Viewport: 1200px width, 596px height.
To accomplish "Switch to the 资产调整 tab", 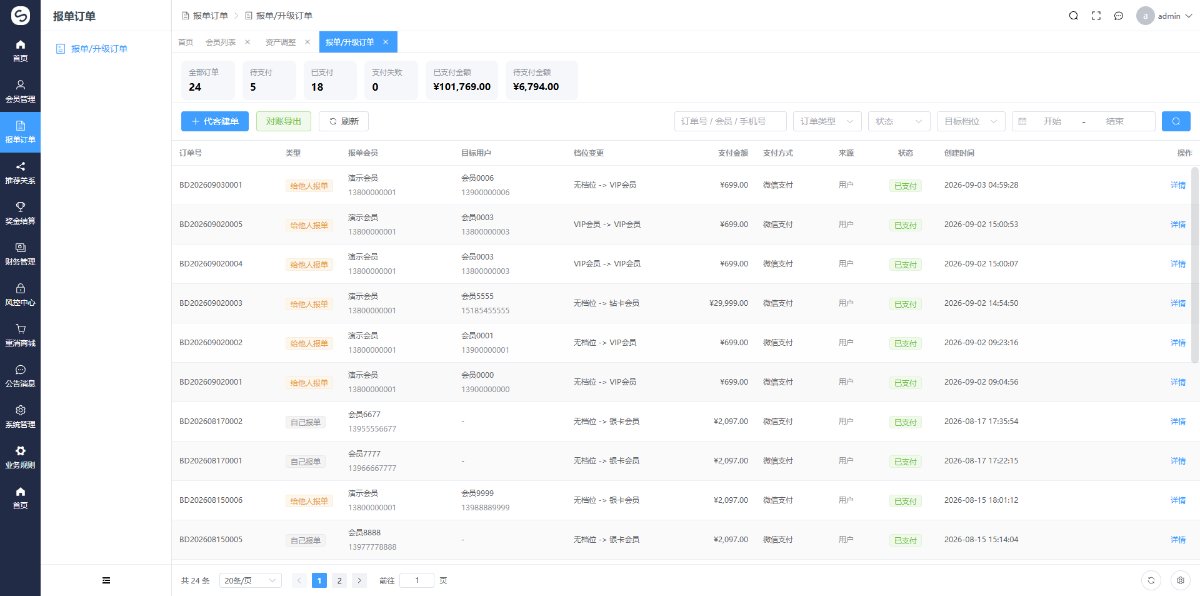I will pos(281,42).
